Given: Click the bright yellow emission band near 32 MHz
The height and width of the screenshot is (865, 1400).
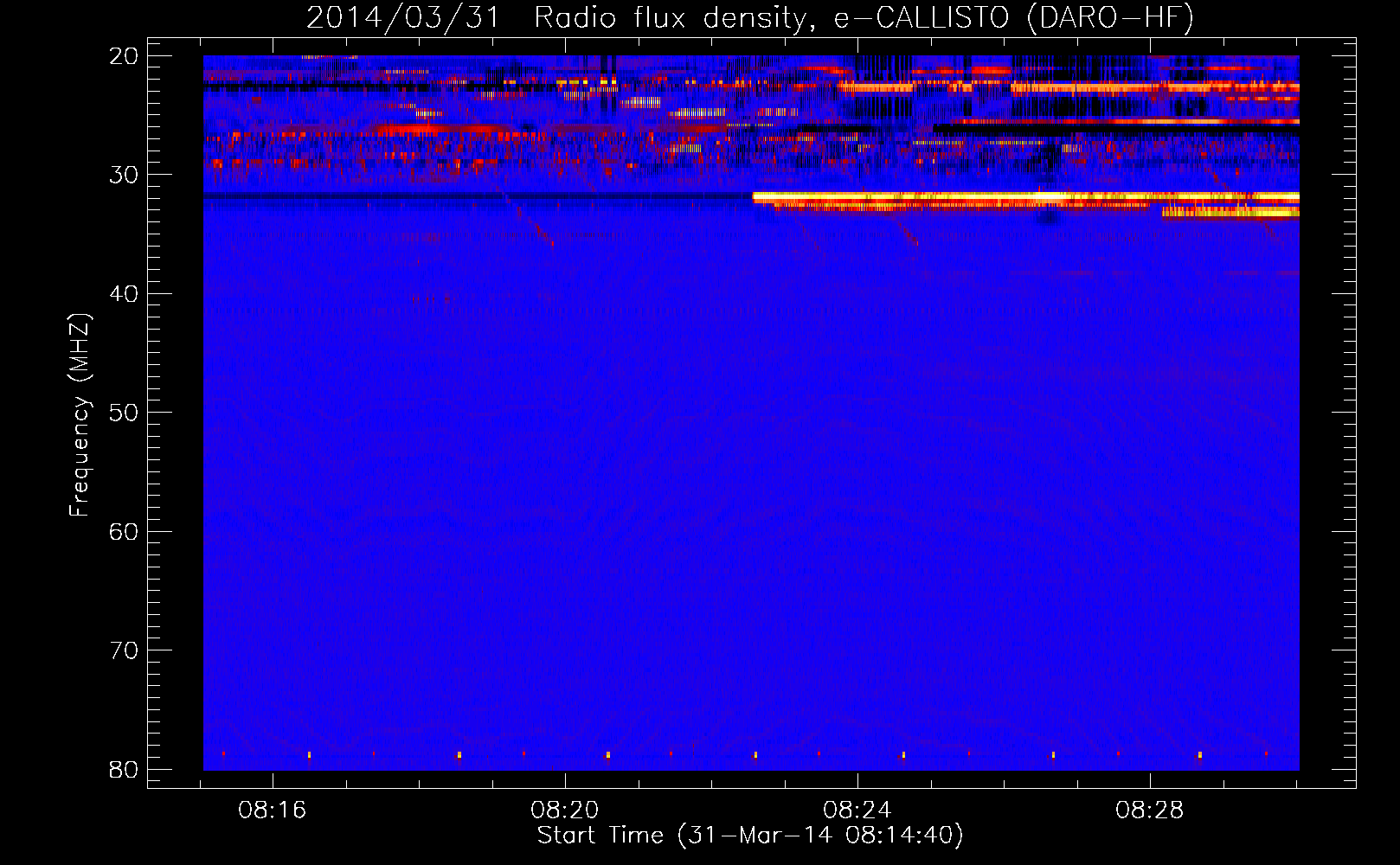Looking at the screenshot, I should point(1025,197).
